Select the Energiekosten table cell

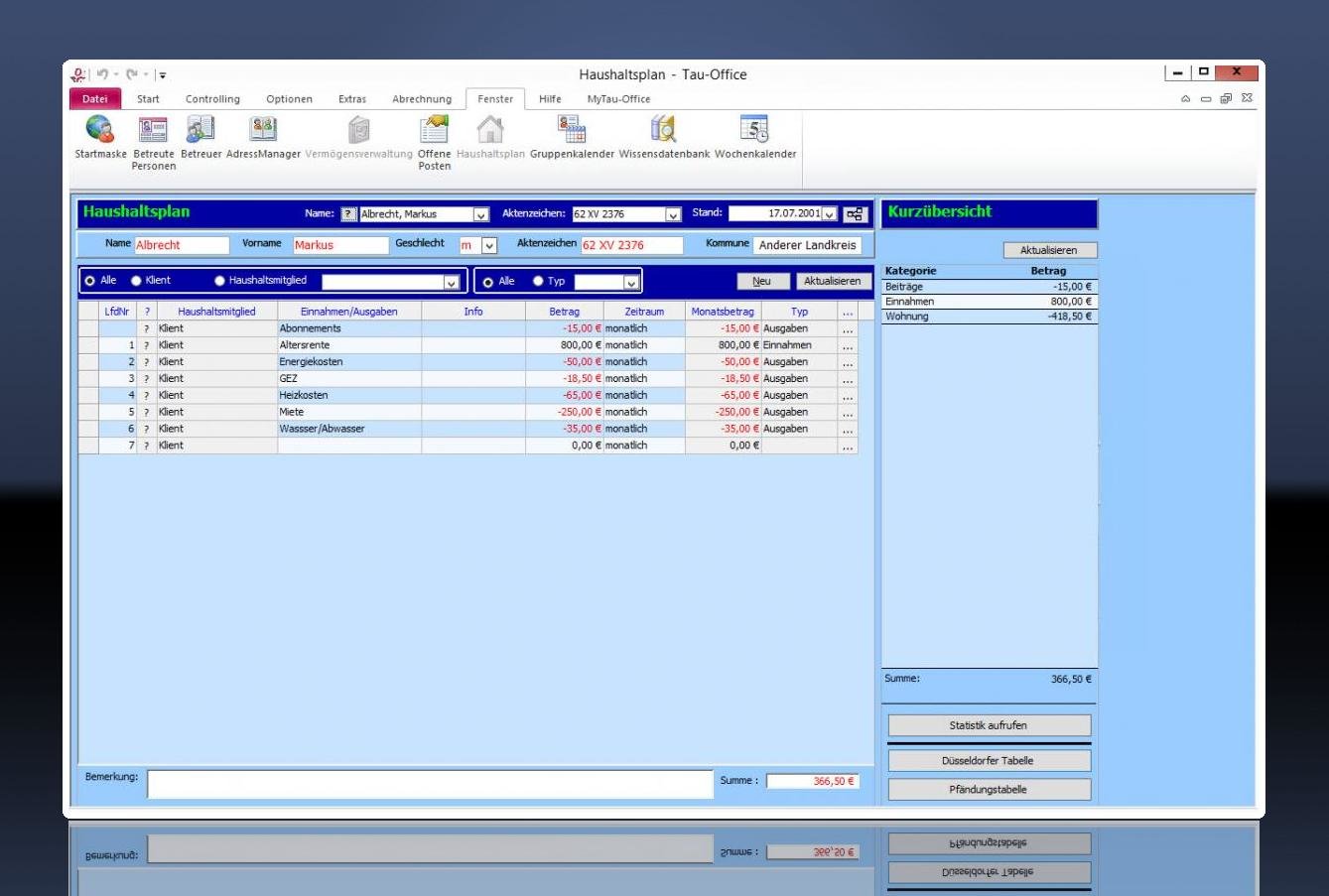click(x=349, y=362)
